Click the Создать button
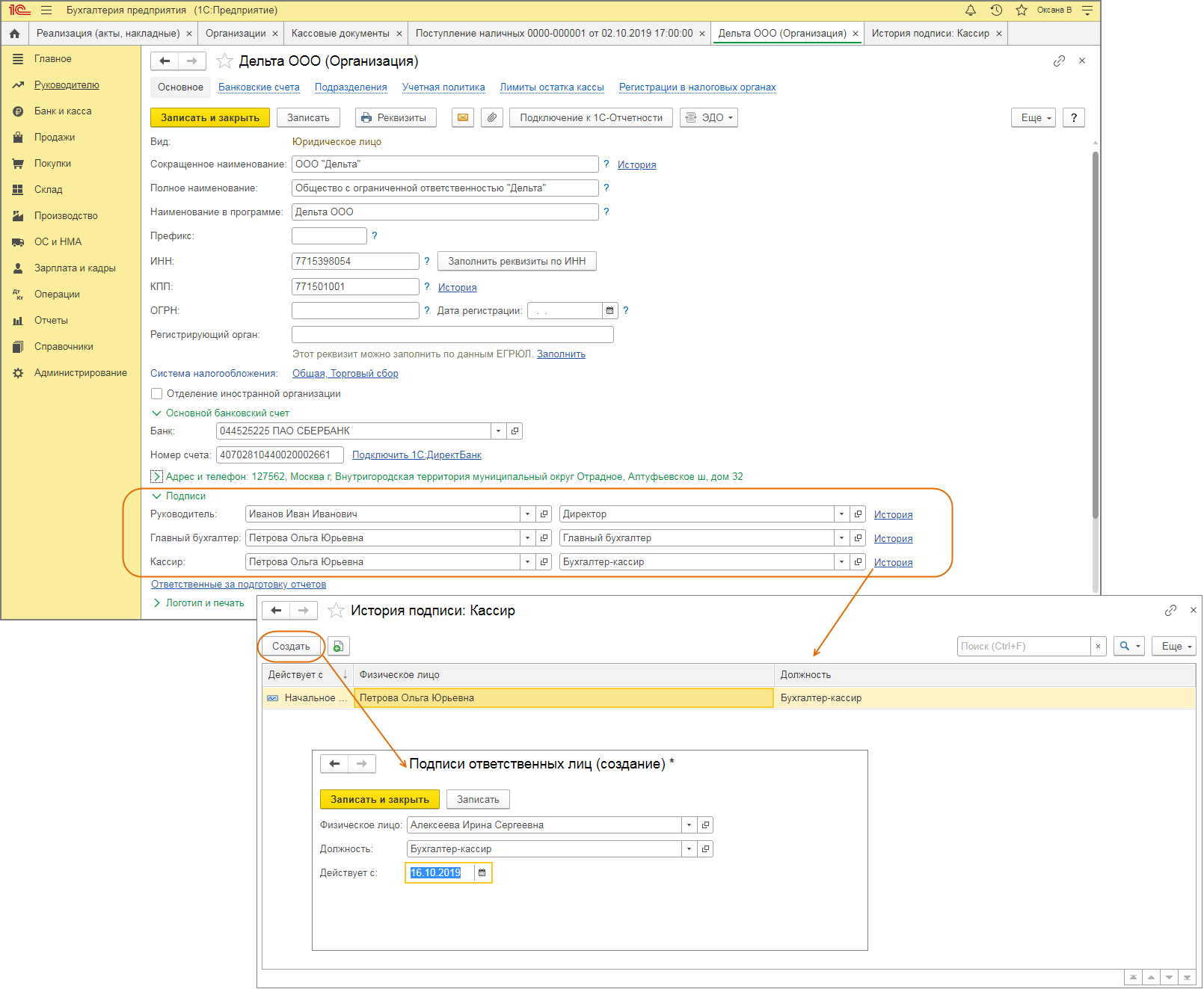The image size is (1204, 989). (x=291, y=647)
